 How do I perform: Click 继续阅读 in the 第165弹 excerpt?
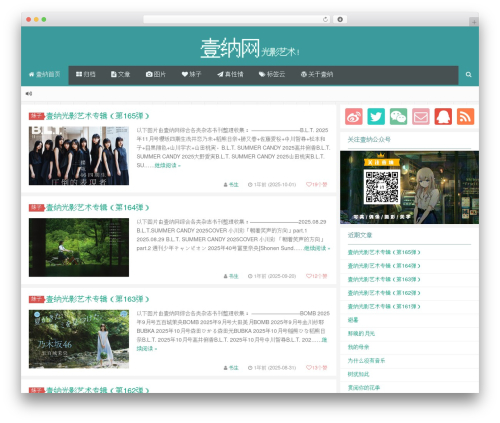pos(167,165)
